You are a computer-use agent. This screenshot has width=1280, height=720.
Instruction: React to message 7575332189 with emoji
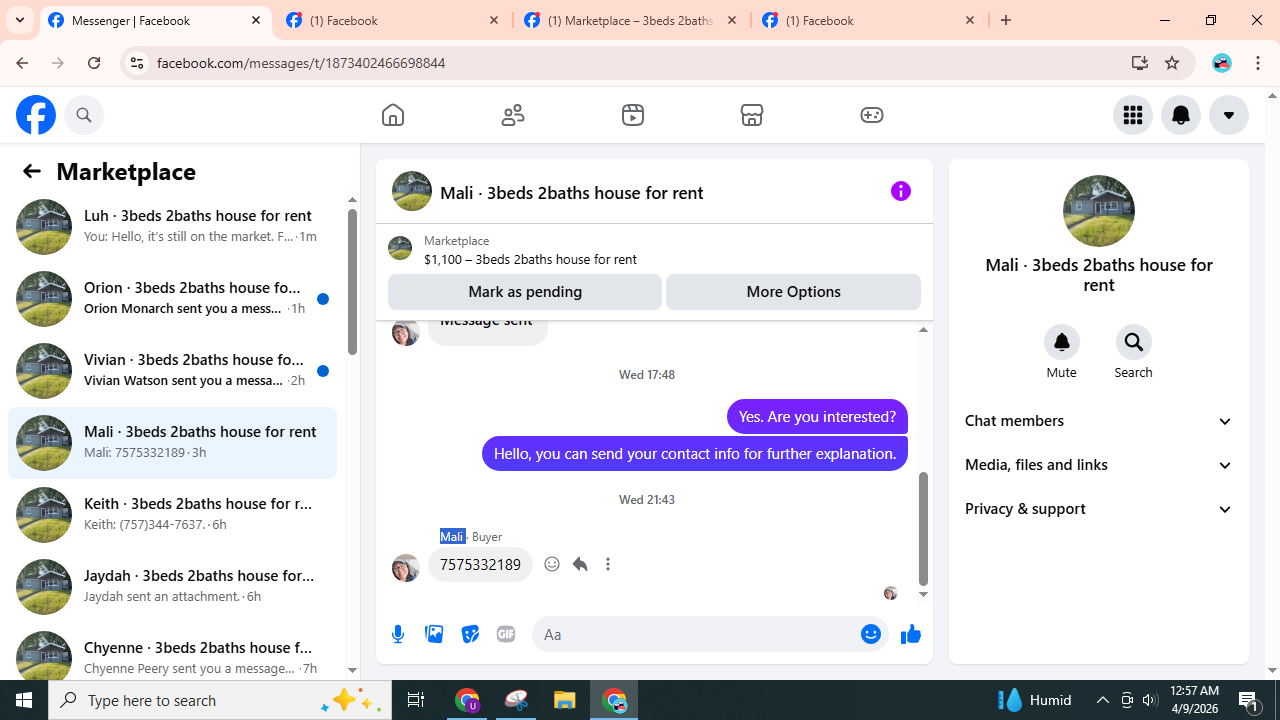point(552,564)
